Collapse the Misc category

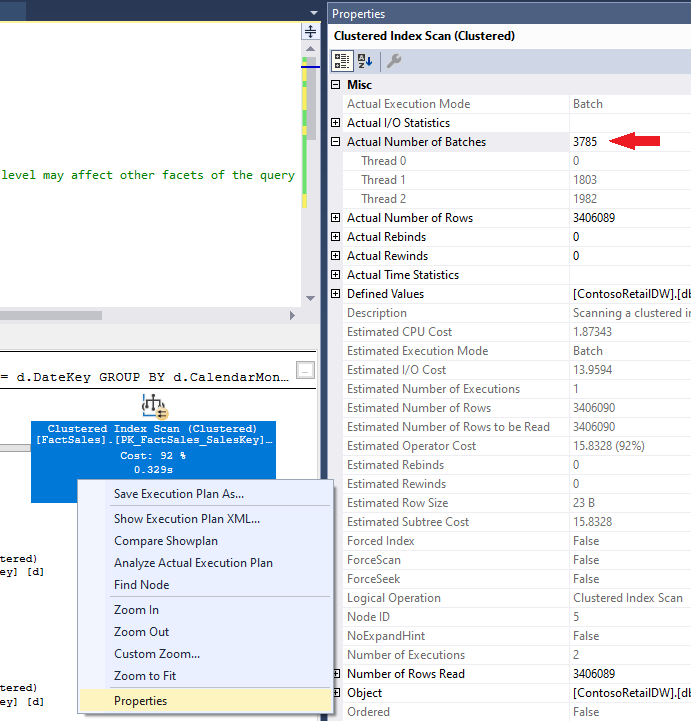pyautogui.click(x=336, y=85)
